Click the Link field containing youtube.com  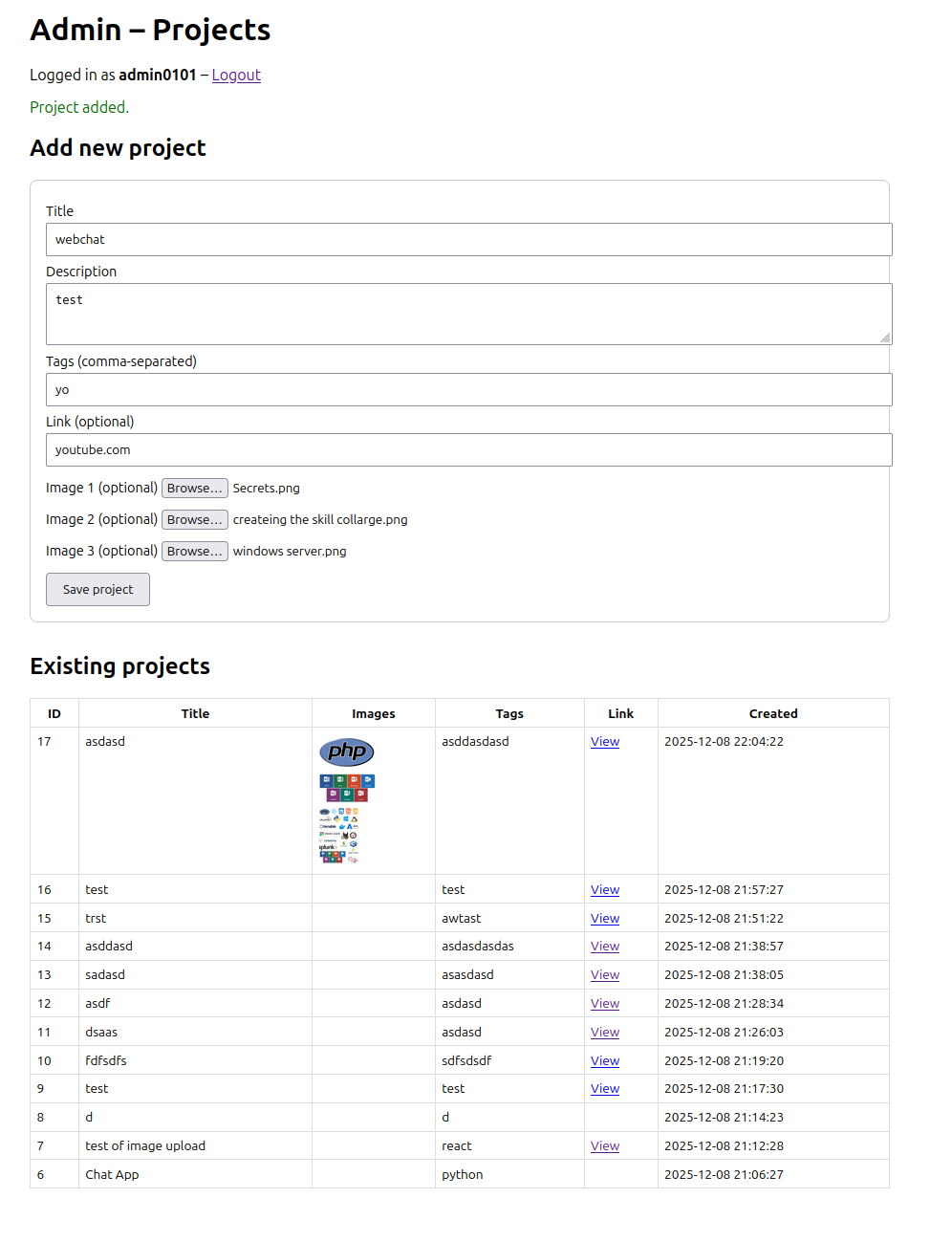click(x=468, y=449)
